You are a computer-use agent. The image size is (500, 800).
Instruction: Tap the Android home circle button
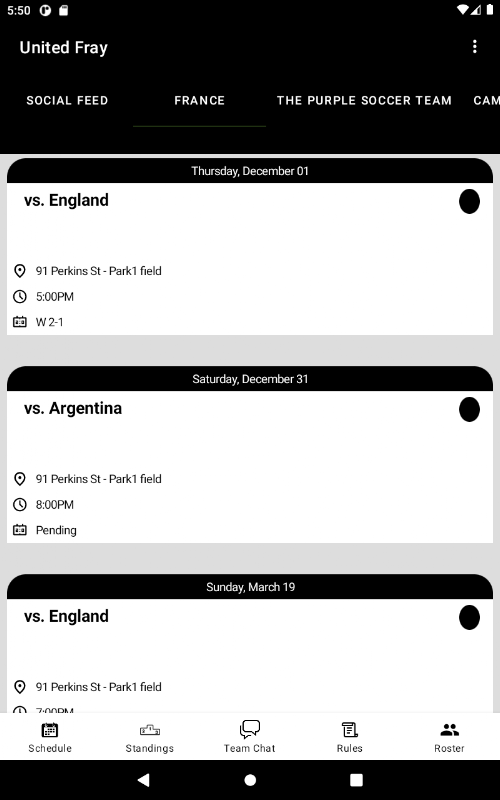(x=250, y=780)
